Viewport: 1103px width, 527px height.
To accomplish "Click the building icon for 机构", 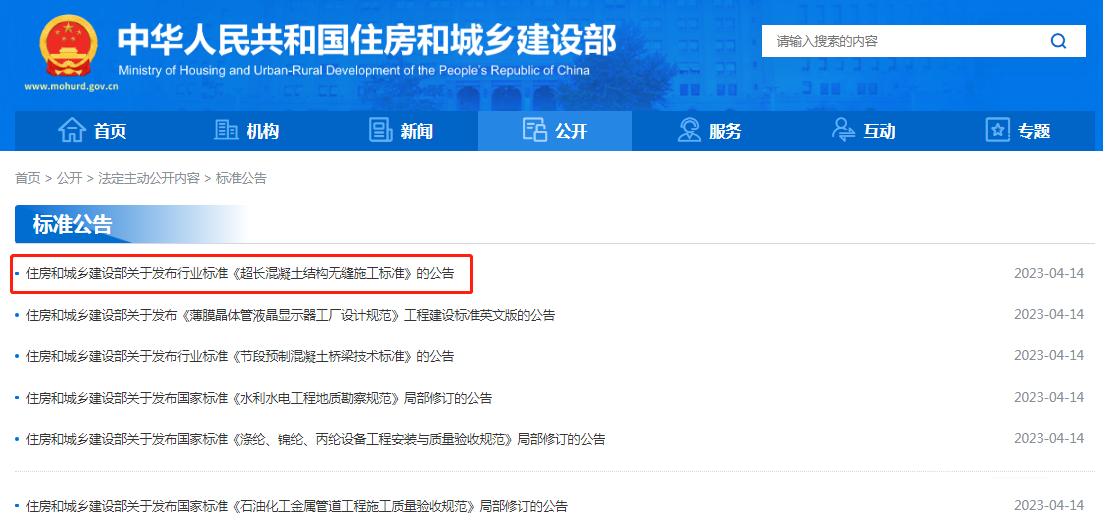I will pyautogui.click(x=226, y=131).
